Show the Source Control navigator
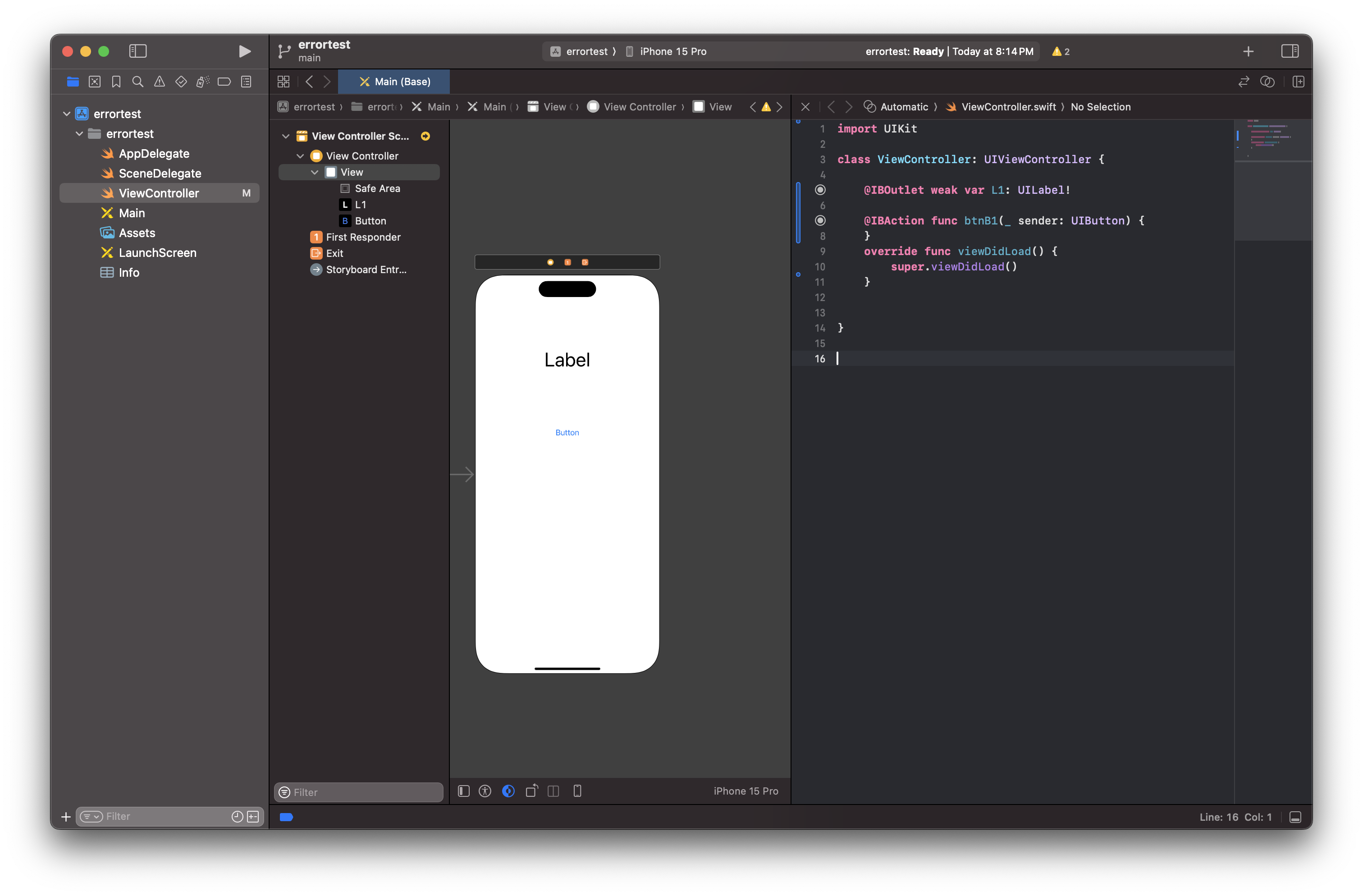 [95, 82]
